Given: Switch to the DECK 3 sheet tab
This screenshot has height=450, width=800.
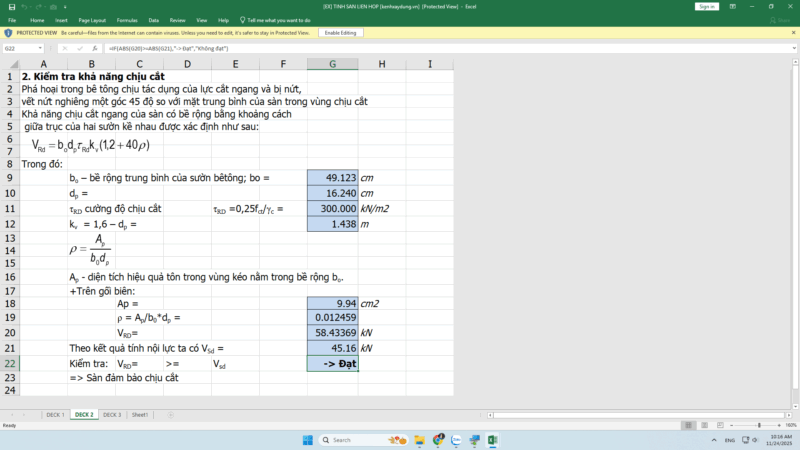Looking at the screenshot, I should [112, 414].
